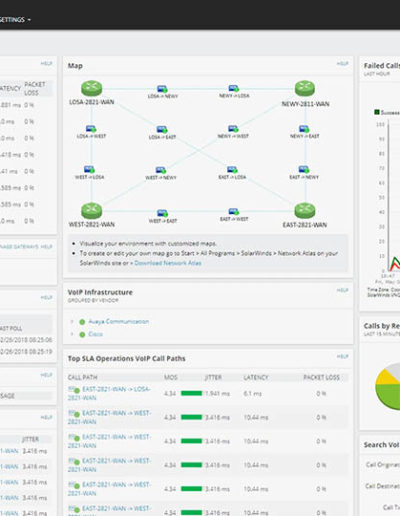Open the EAST -> WEST operation icon
This screenshot has height=516, width=400.
coord(234,212)
